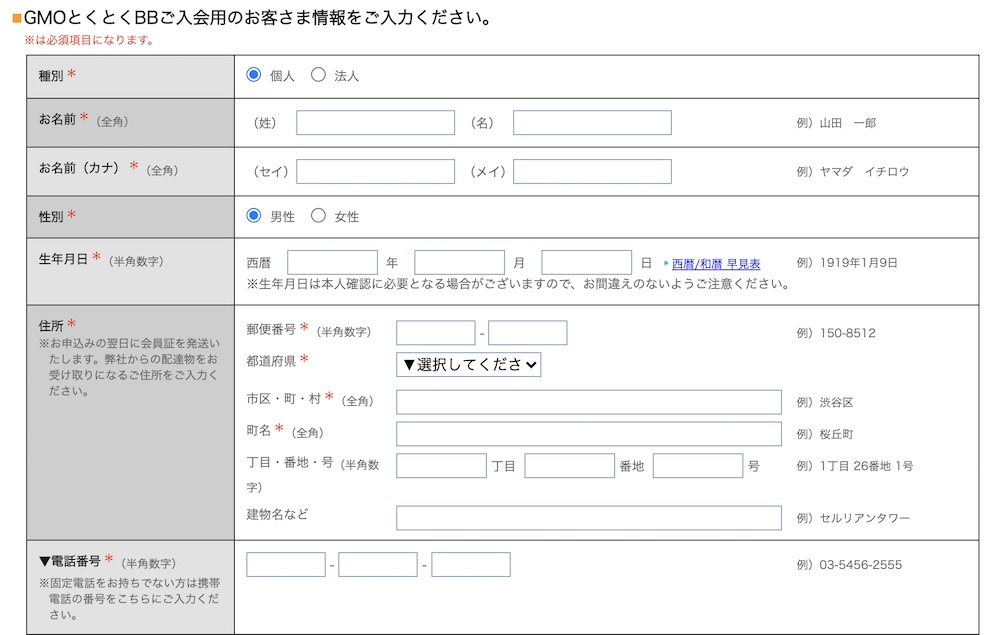The image size is (1000, 635).
Task: Choose 男性 as gender
Action: (x=254, y=215)
